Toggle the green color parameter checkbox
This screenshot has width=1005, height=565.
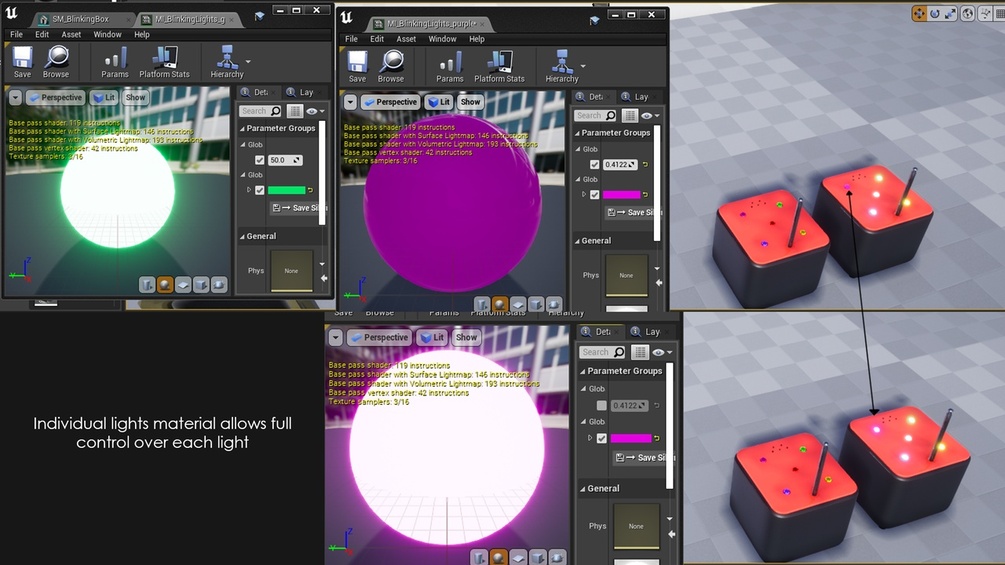click(x=260, y=190)
